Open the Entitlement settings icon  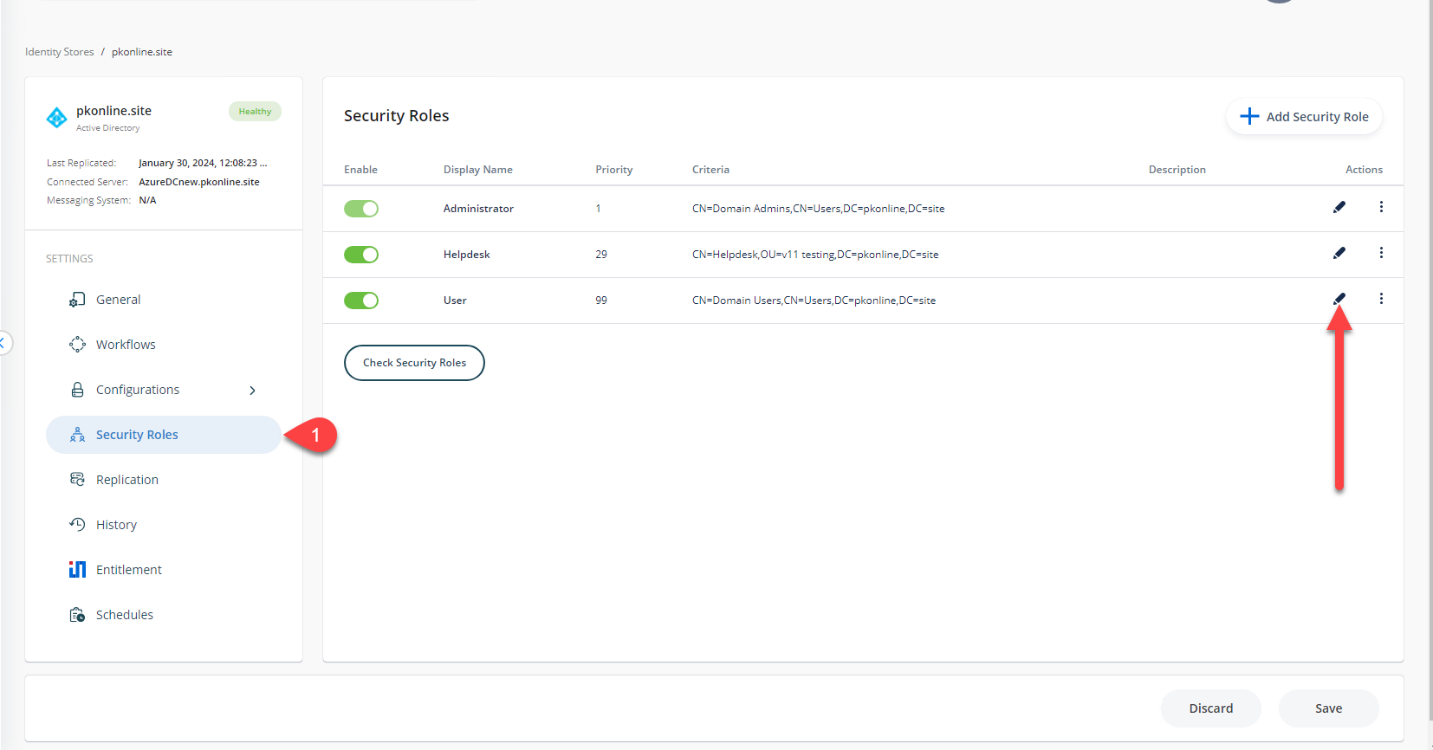point(78,569)
